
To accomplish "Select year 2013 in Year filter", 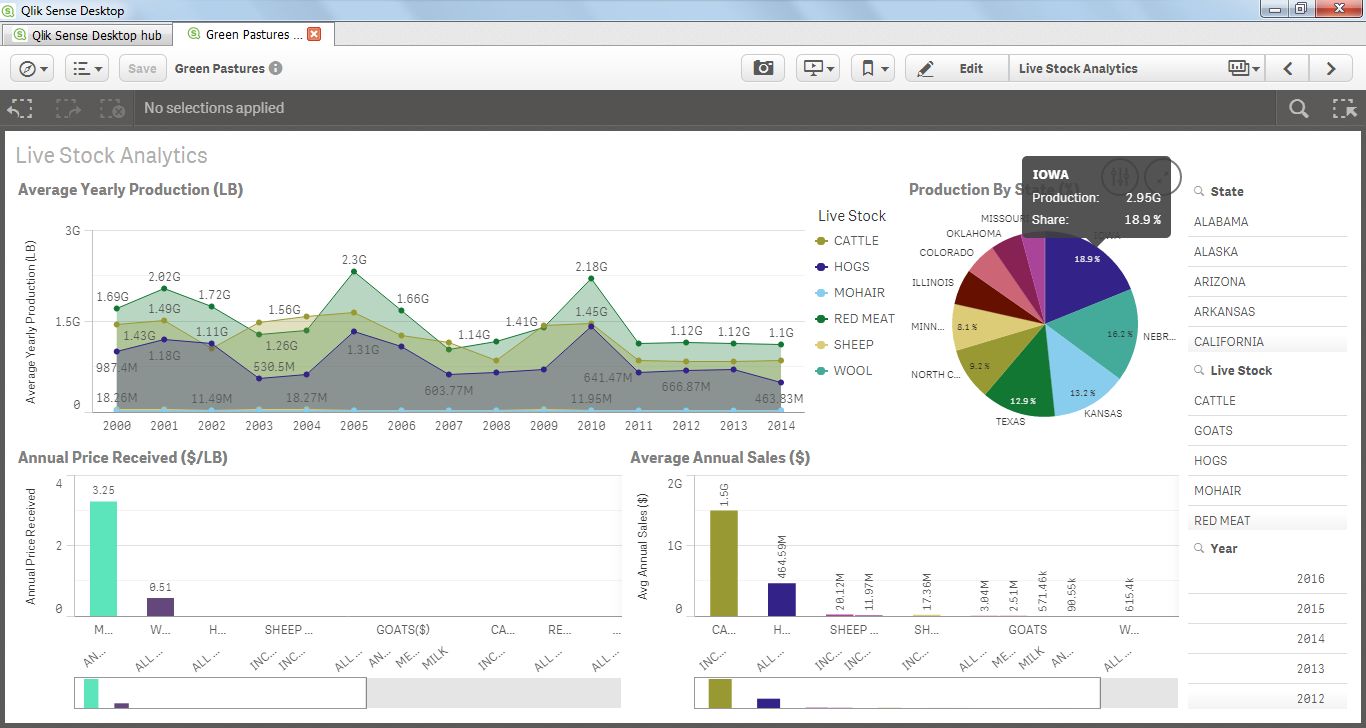I will click(1267, 668).
